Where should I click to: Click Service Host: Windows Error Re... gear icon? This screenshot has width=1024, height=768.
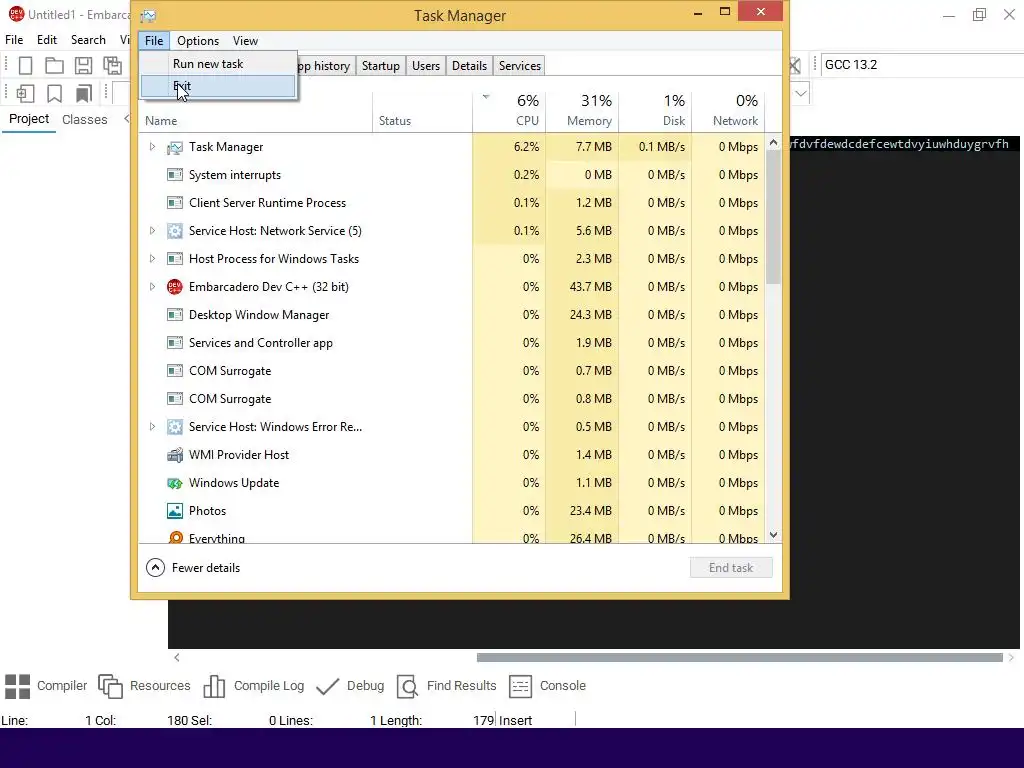click(x=174, y=427)
